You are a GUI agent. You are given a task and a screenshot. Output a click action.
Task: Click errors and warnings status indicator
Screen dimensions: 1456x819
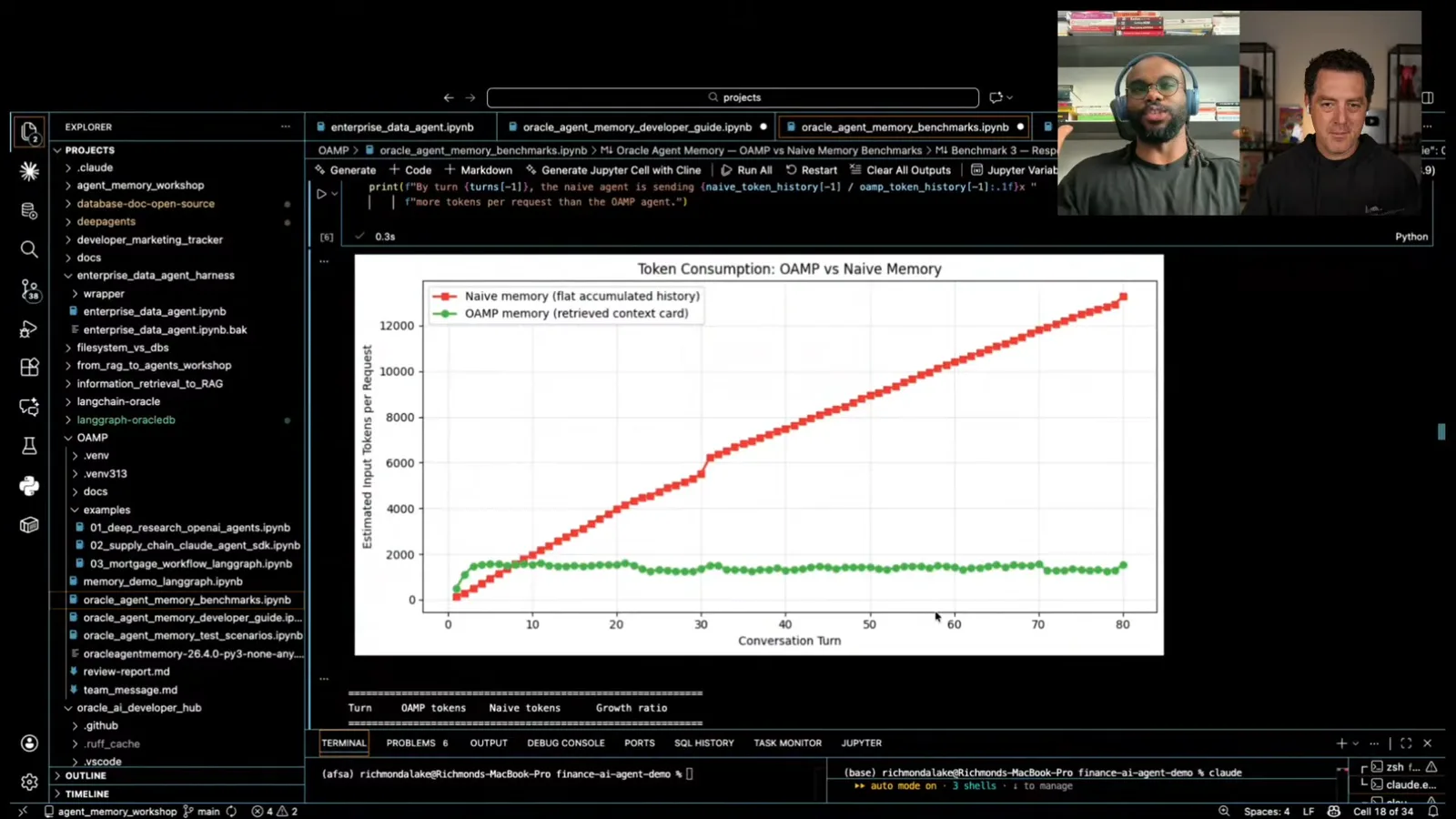tap(275, 811)
